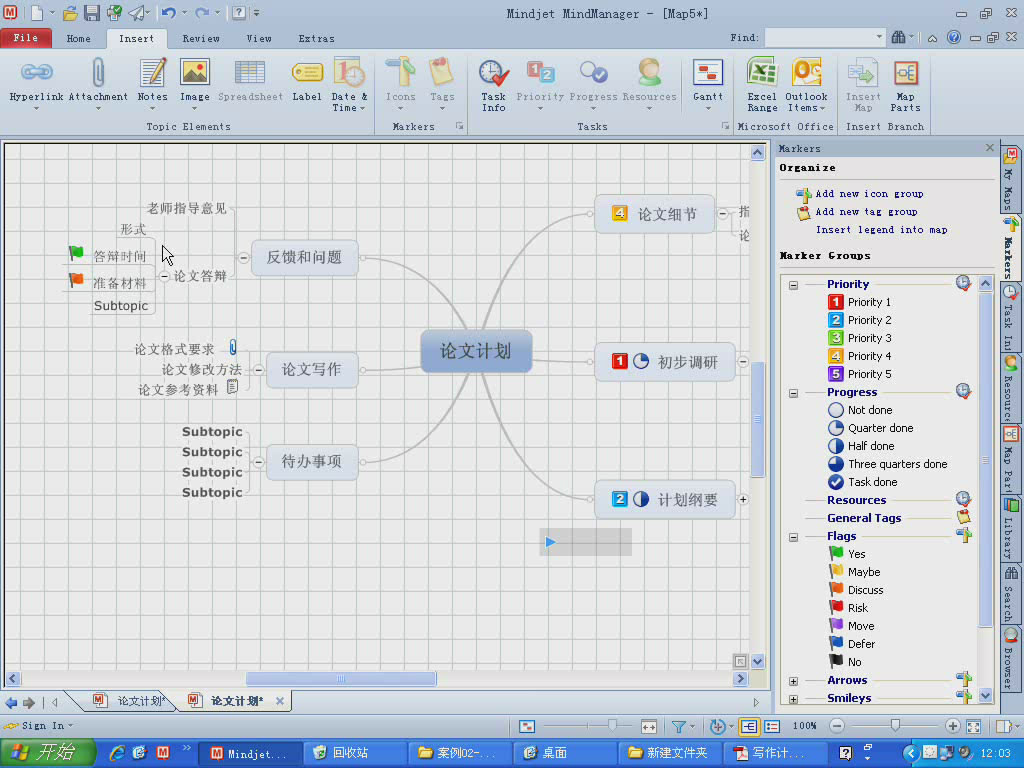
Task: Click the Outlook Items button
Action: coord(806,85)
